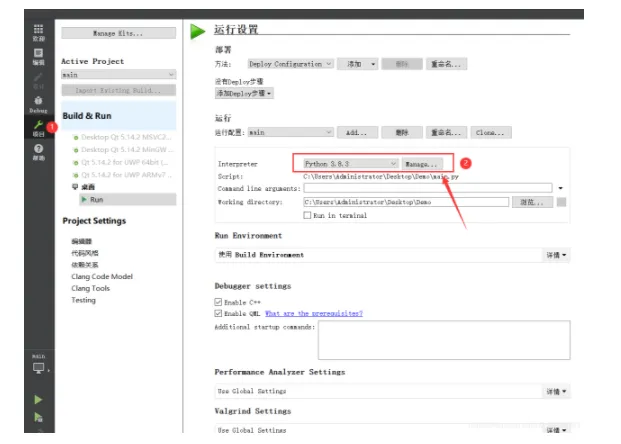Open Deploy Configuration method dropdown
Screen dimensions: 621x444
pos(290,64)
